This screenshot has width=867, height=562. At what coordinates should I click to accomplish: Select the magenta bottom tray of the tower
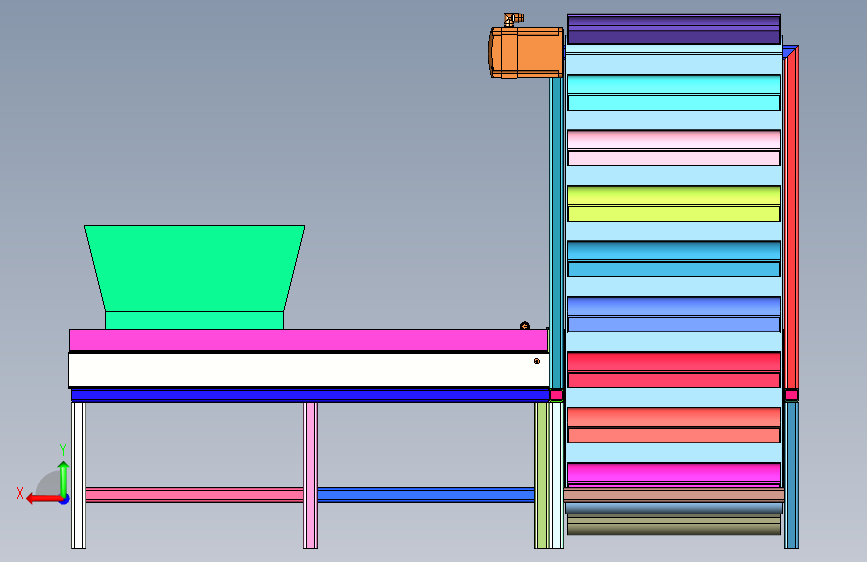point(673,475)
